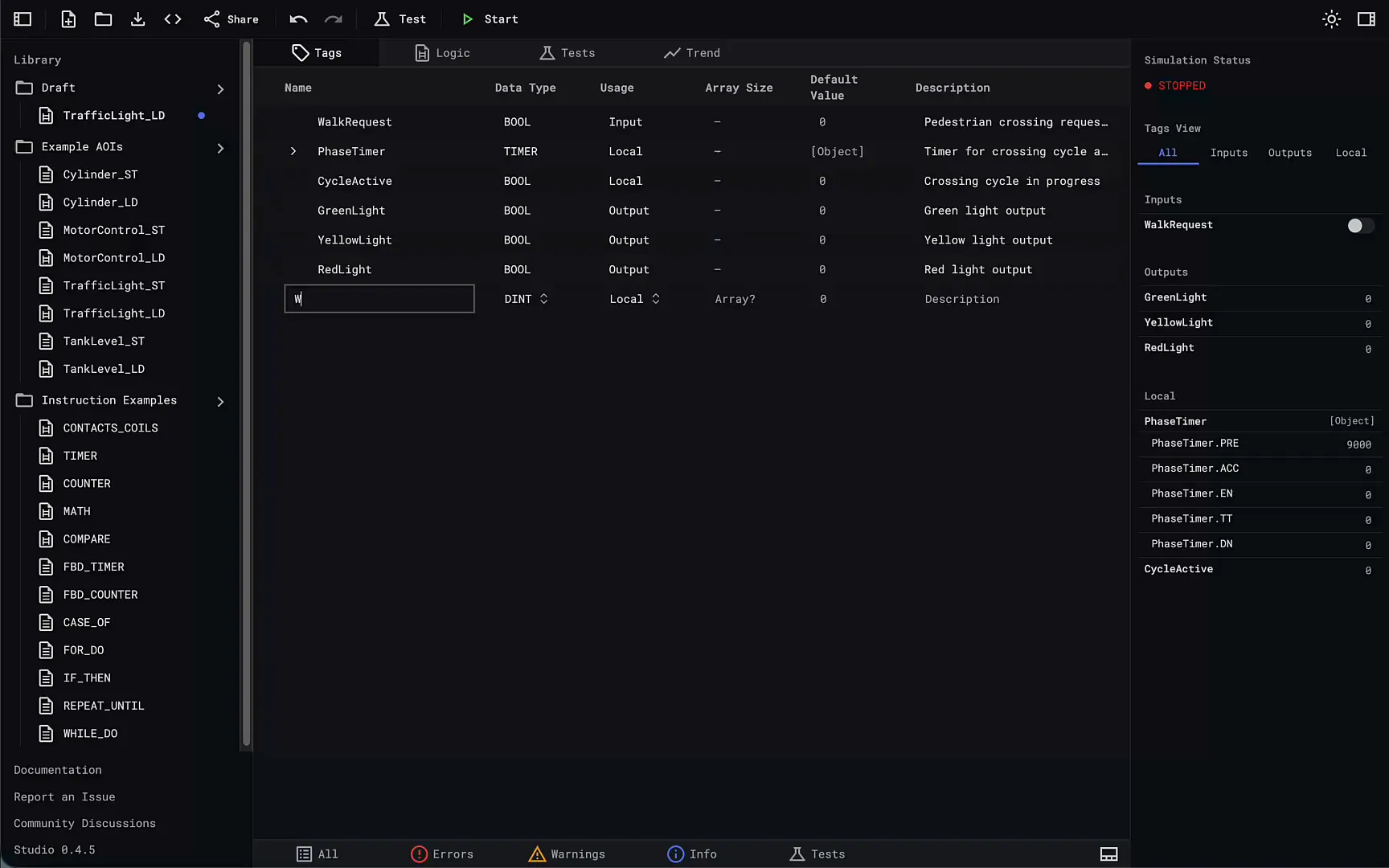This screenshot has height=868, width=1389.
Task: Click the new file icon
Action: coord(68,18)
